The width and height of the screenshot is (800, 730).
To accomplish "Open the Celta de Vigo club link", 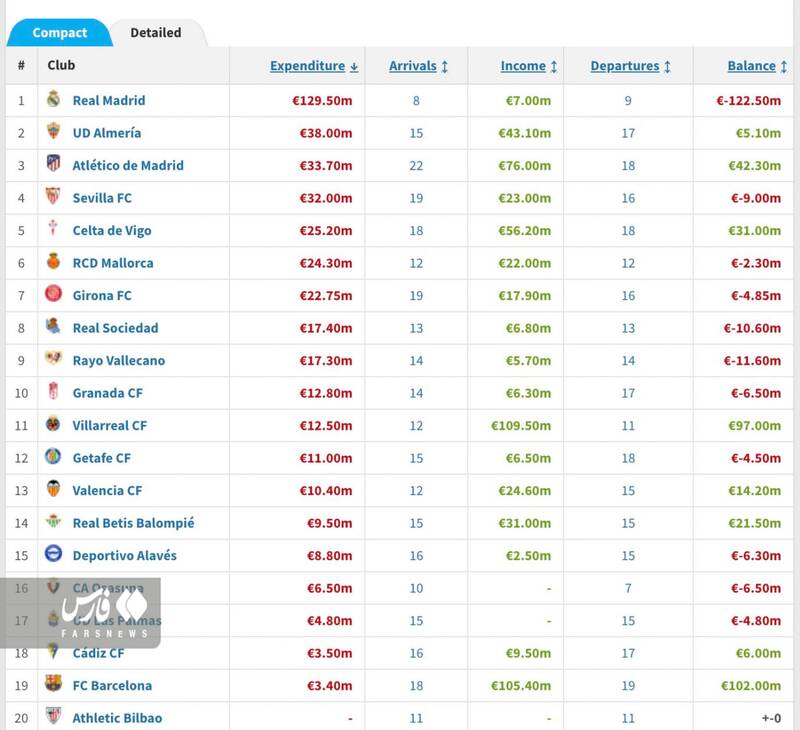I will click(x=112, y=230).
